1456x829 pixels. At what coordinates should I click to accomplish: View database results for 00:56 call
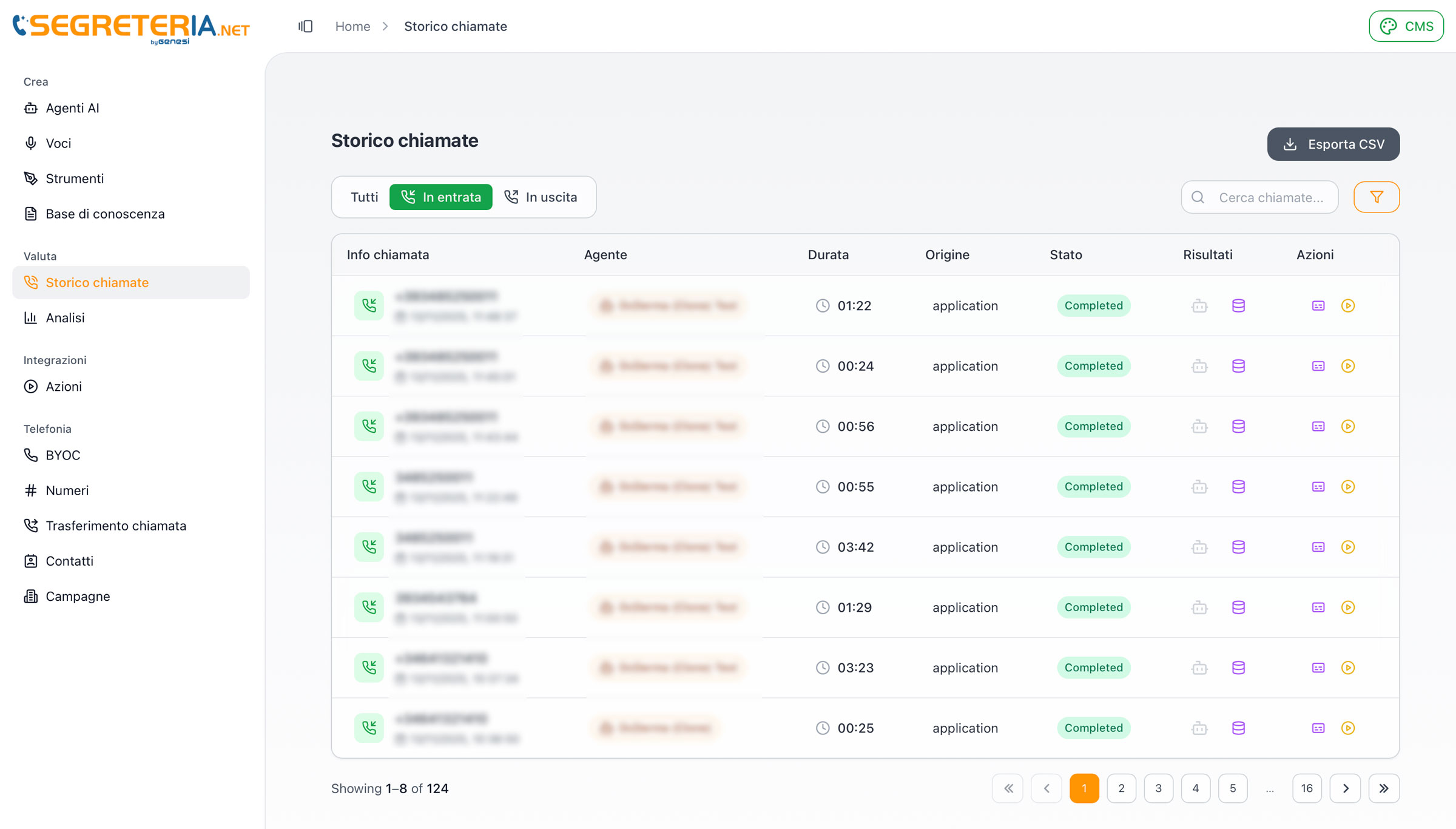(x=1238, y=427)
